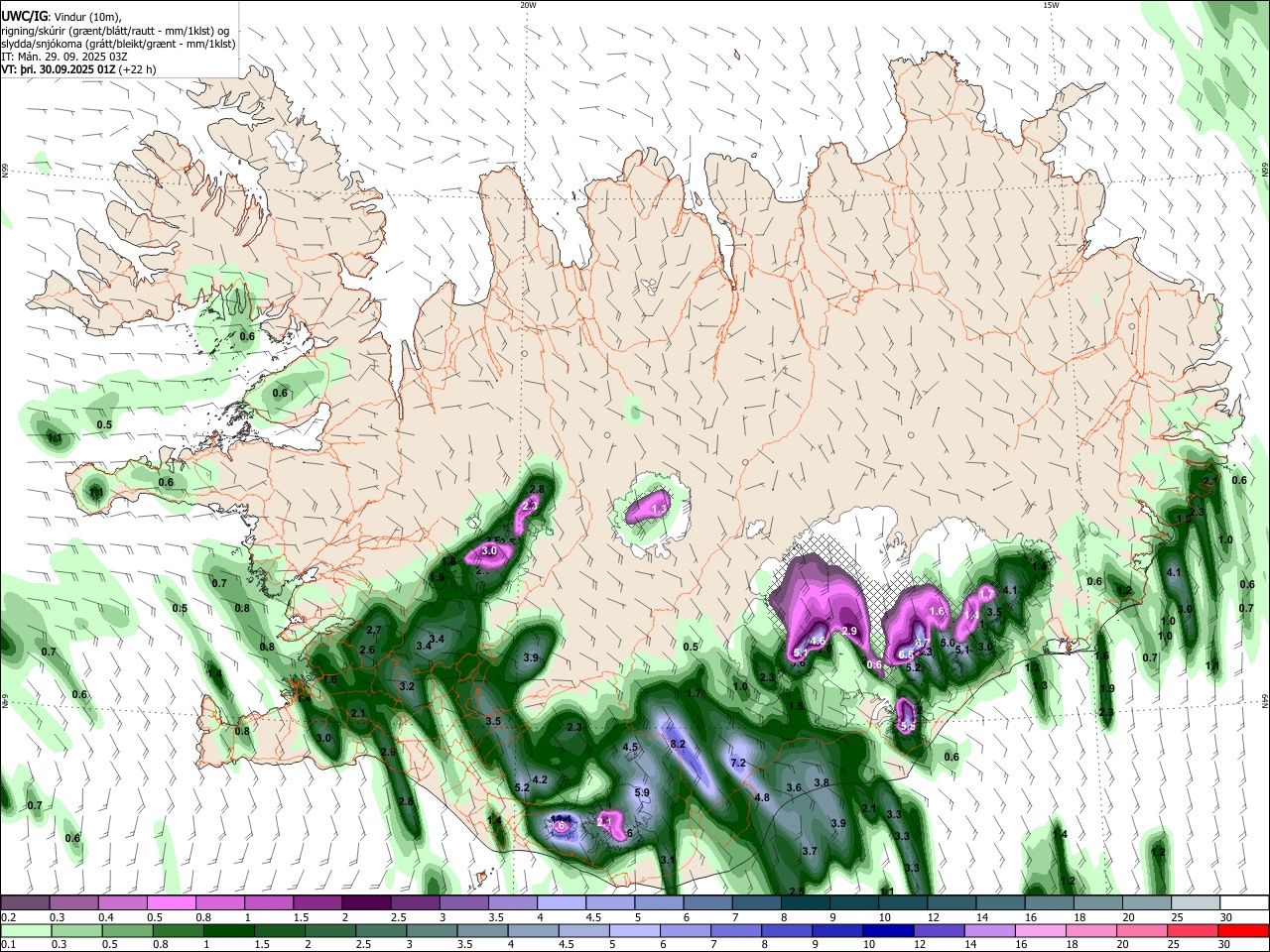Screen dimensions: 1270x952
Task: Click the 4.2 precipitation value on the map
Action: [x=540, y=779]
